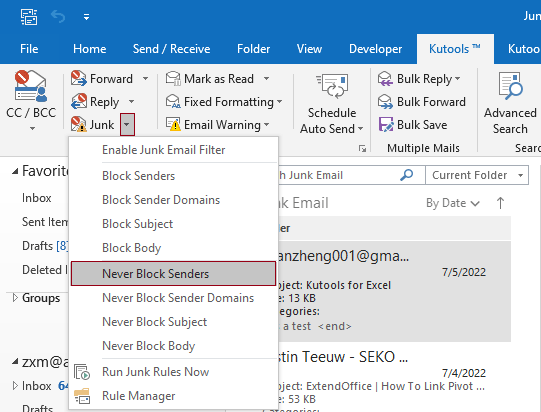Viewport: 541px width, 412px height.
Task: Open the Current Folder scope dropdown
Action: (477, 175)
